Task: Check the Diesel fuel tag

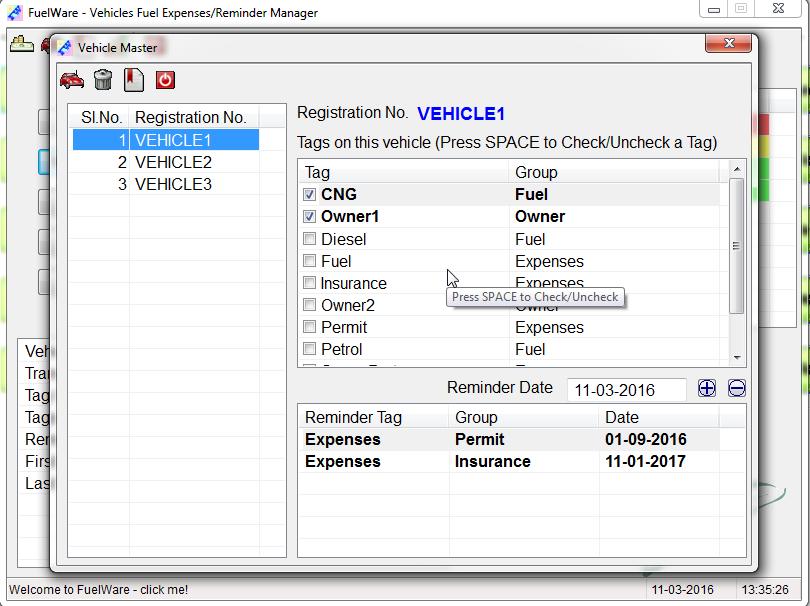Action: point(308,239)
